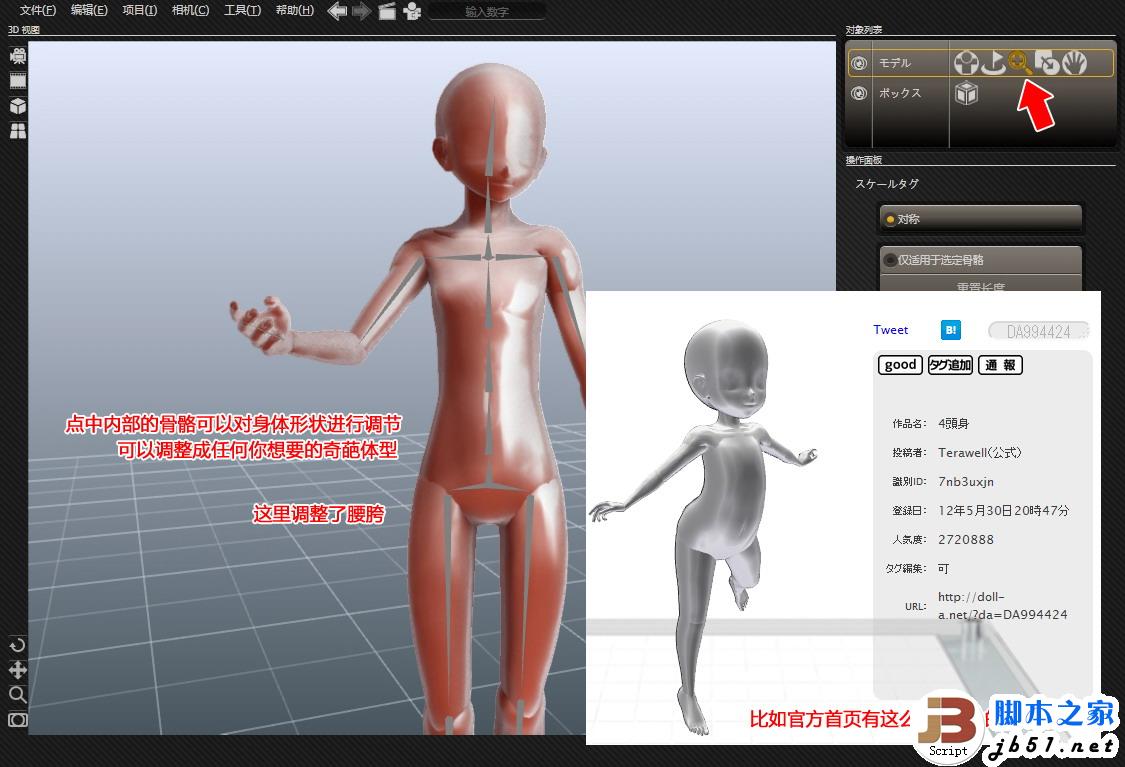This screenshot has height=767, width=1125.
Task: Click the 2720888 popularity value
Action: click(x=966, y=540)
